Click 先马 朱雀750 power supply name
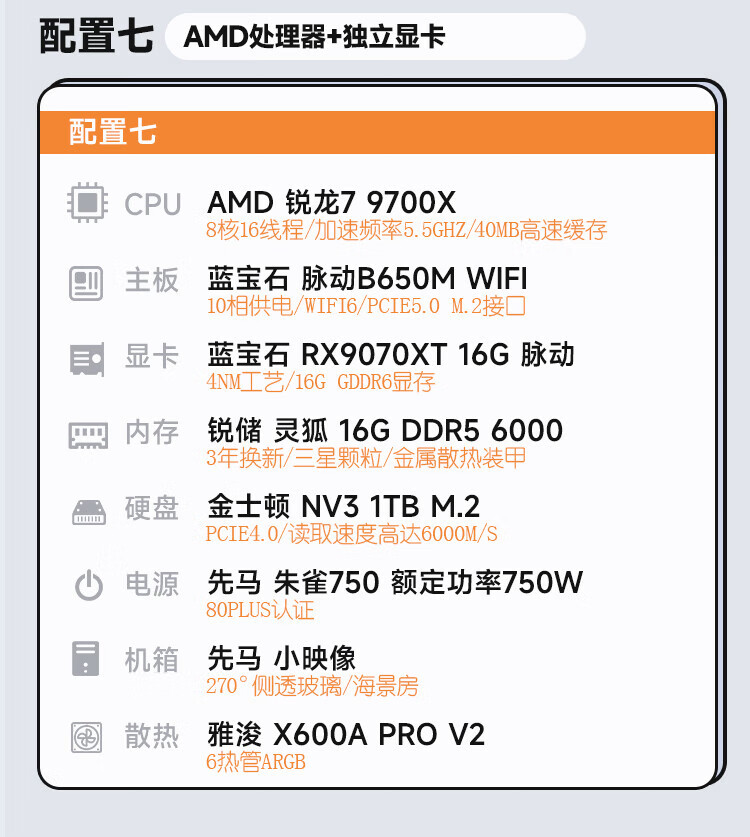The width and height of the screenshot is (750, 837). (x=395, y=582)
